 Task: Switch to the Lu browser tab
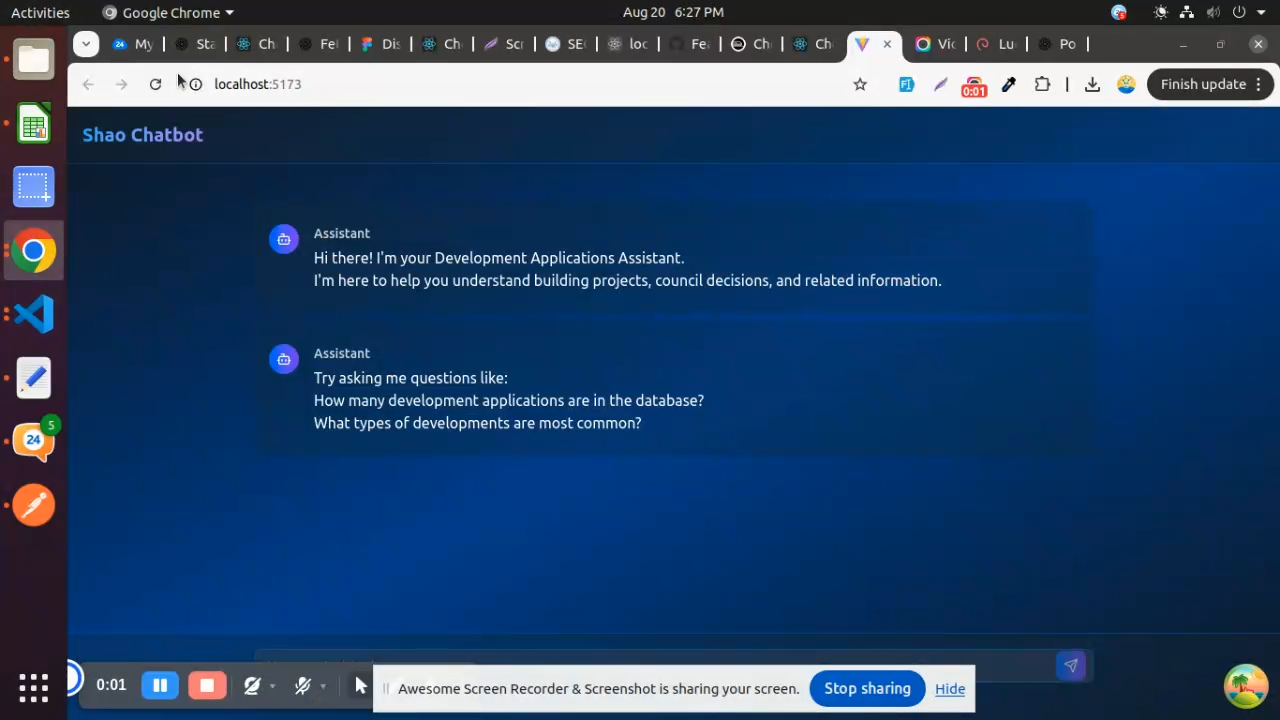click(x=996, y=44)
